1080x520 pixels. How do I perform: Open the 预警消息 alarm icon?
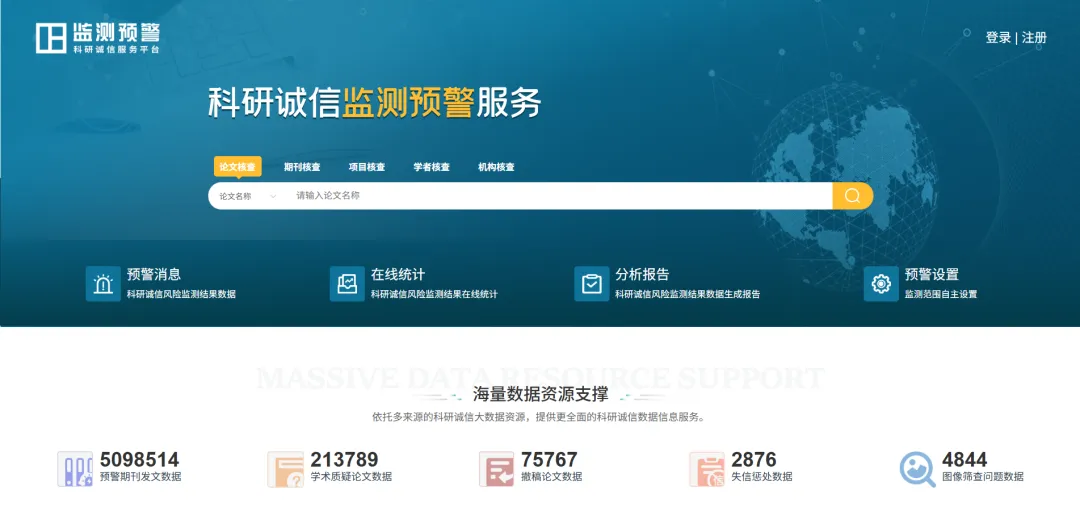(x=103, y=284)
